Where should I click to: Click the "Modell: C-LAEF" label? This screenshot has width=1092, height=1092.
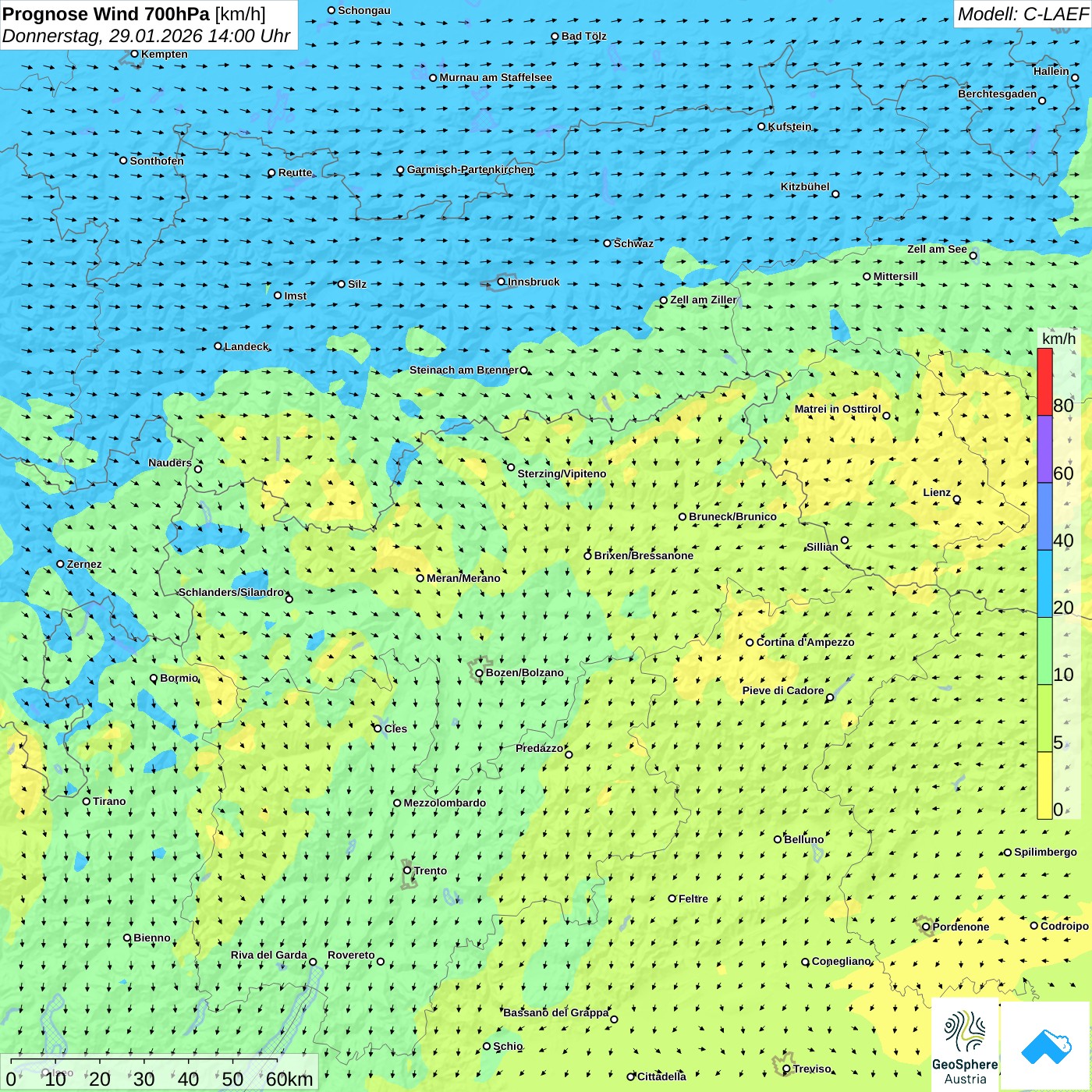(1023, 14)
